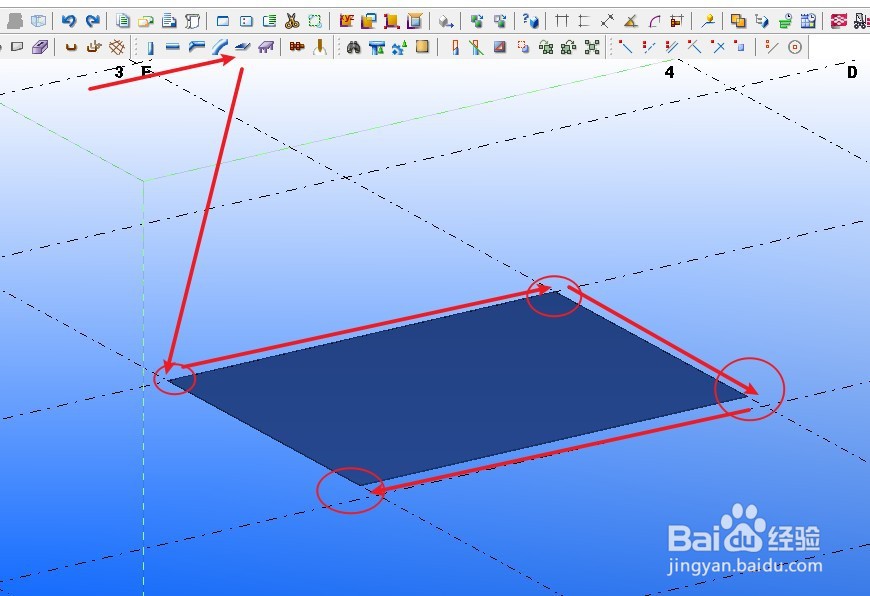Screen dimensions: 870x596
Task: Click the create steel beam icon
Action: pos(173,47)
